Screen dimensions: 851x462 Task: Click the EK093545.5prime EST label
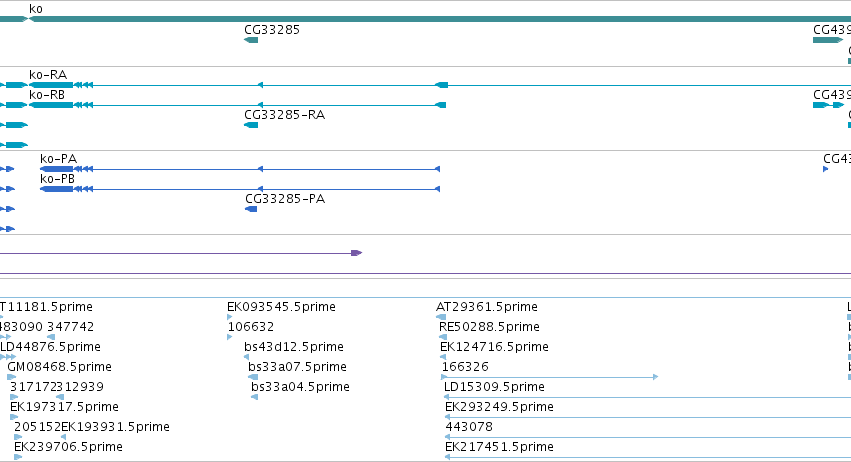coord(281,307)
